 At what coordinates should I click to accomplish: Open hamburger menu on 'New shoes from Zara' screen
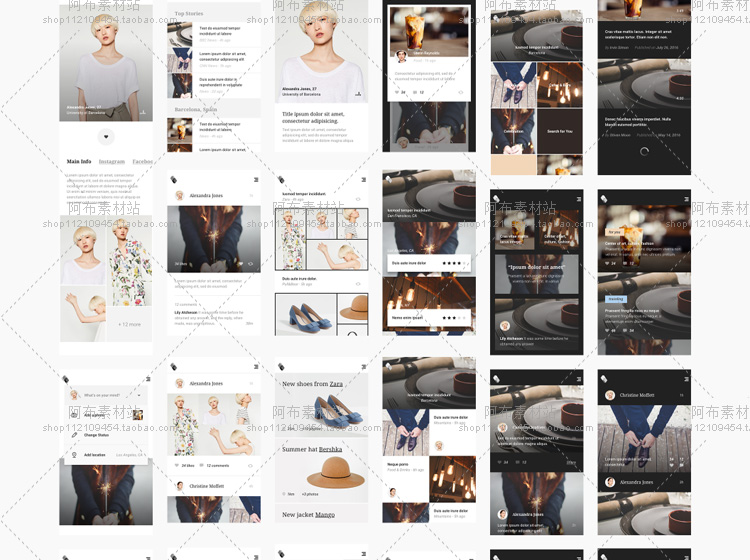364,367
